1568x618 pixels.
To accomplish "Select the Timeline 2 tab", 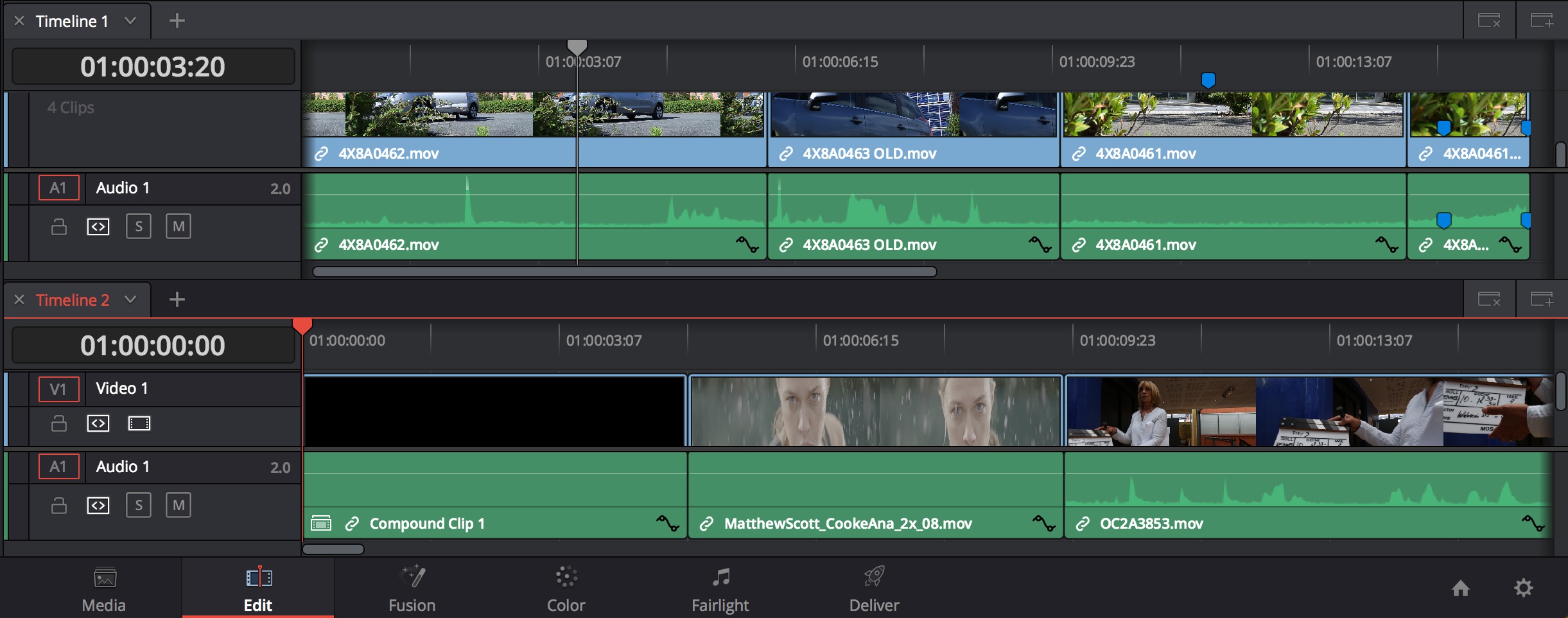I will (74, 299).
